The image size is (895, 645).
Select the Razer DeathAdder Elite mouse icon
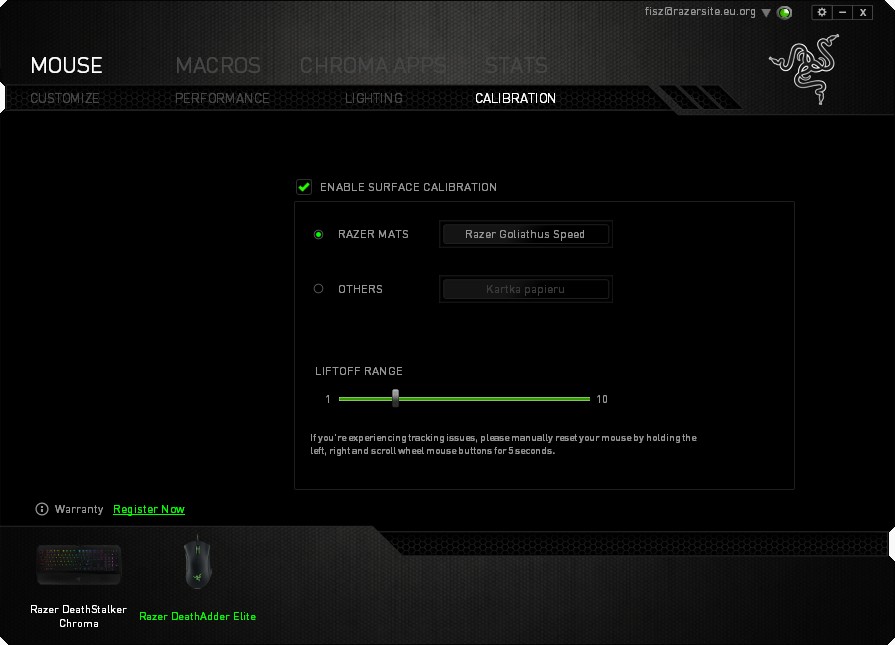pos(197,563)
